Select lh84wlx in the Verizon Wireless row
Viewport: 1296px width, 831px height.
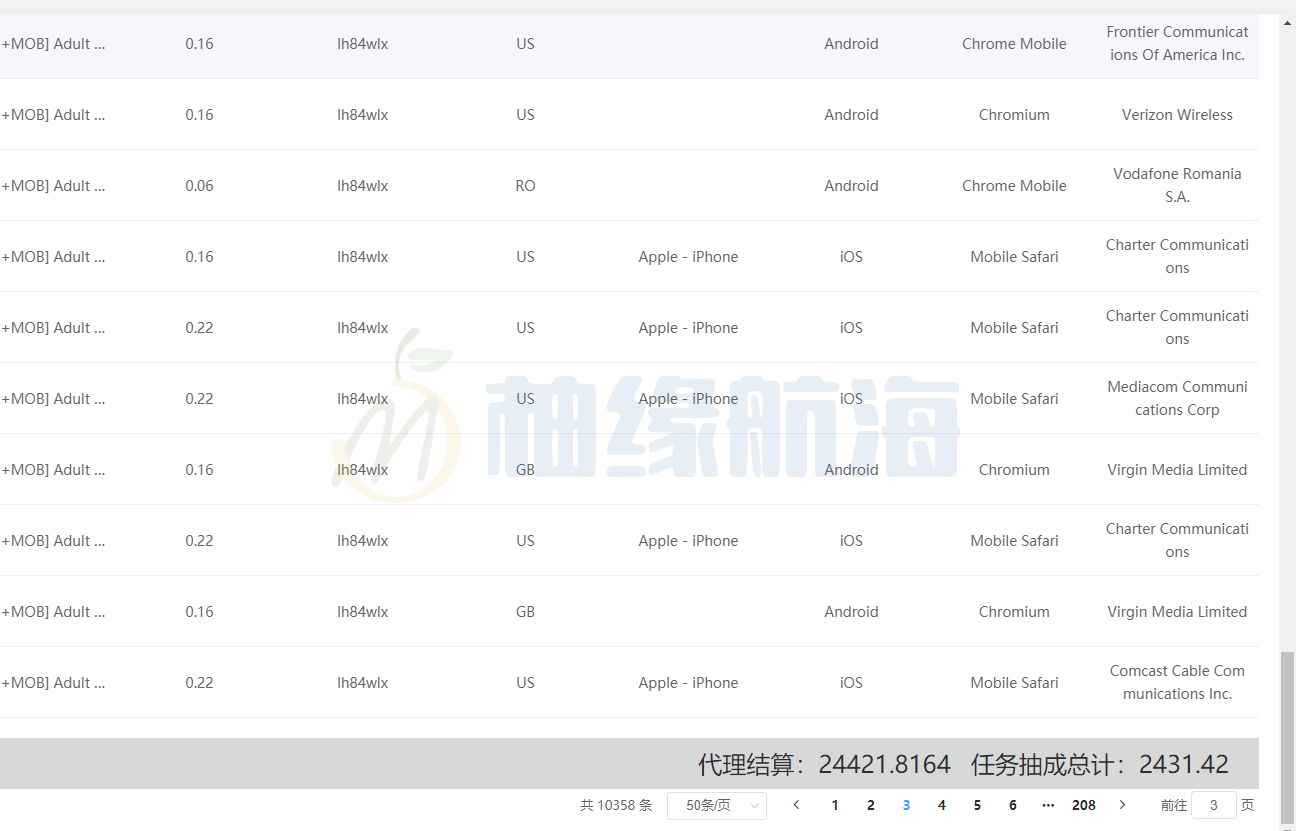tap(362, 115)
